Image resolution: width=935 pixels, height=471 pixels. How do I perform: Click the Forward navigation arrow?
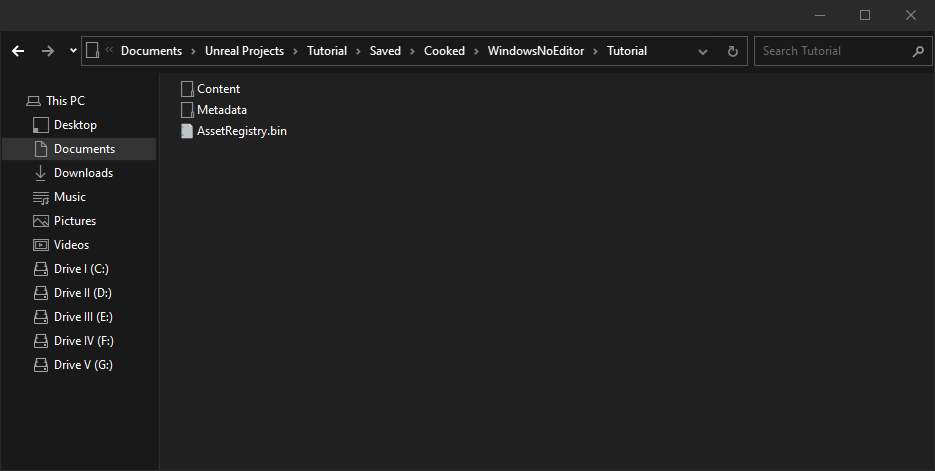pos(48,51)
